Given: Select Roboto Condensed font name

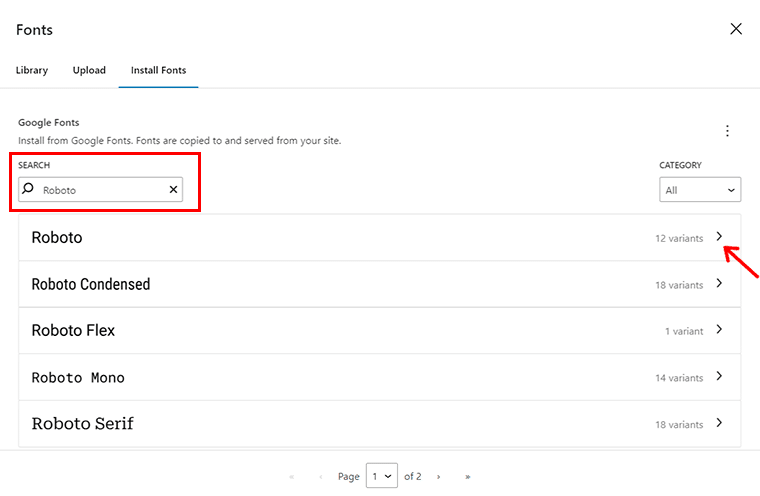Looking at the screenshot, I should 91,284.
